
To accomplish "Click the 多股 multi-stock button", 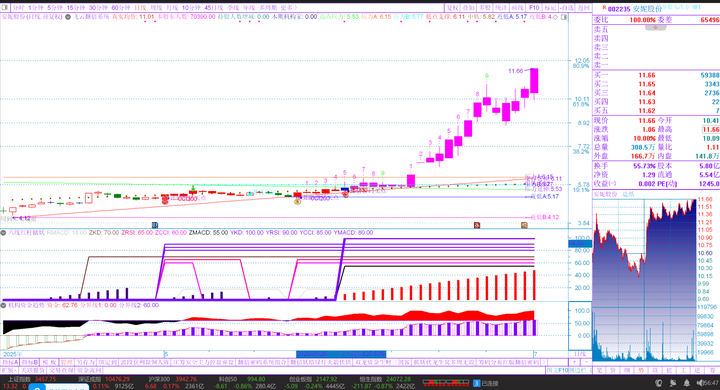I will pyautogui.click(x=485, y=8).
